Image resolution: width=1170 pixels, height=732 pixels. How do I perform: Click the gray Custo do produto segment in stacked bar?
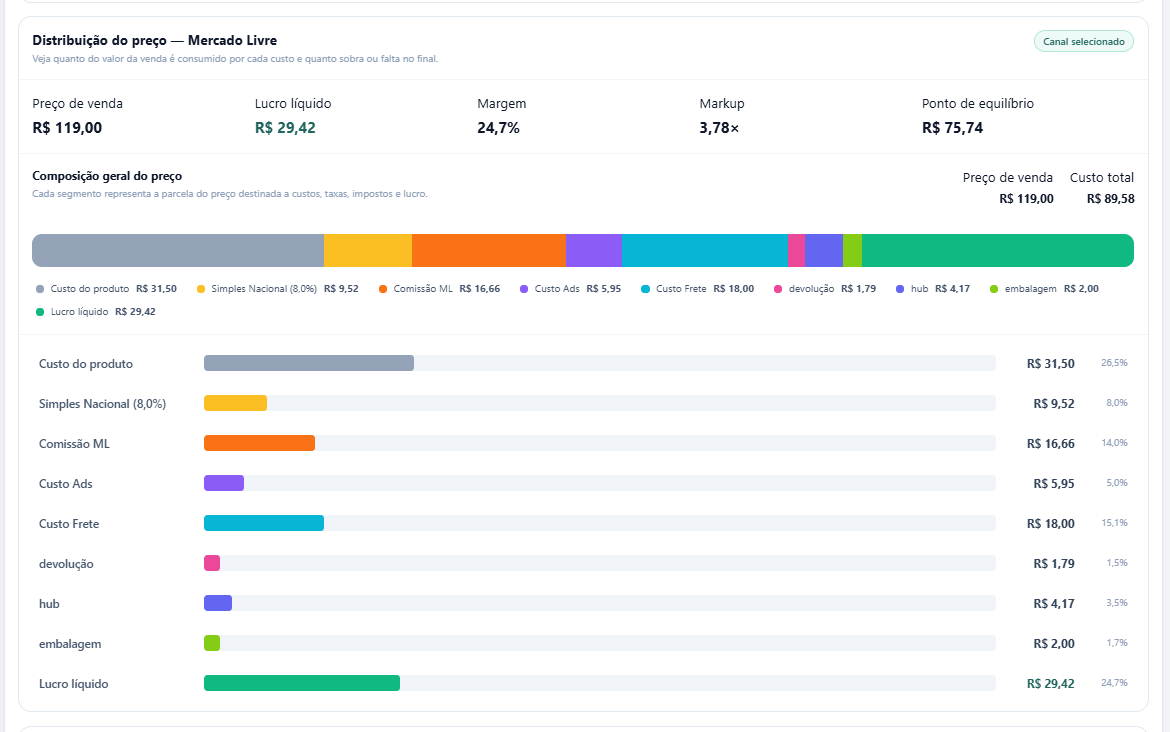click(178, 251)
